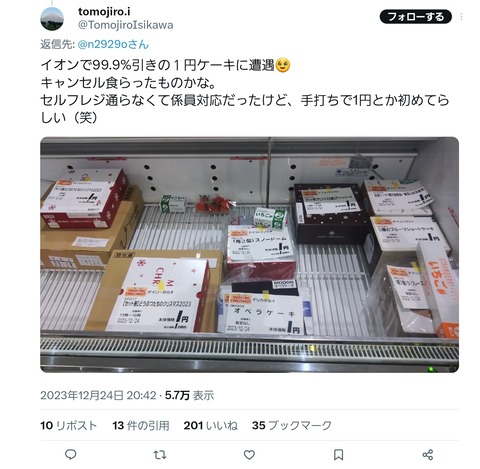Open tomojiro.i profile avatar

click(52, 19)
